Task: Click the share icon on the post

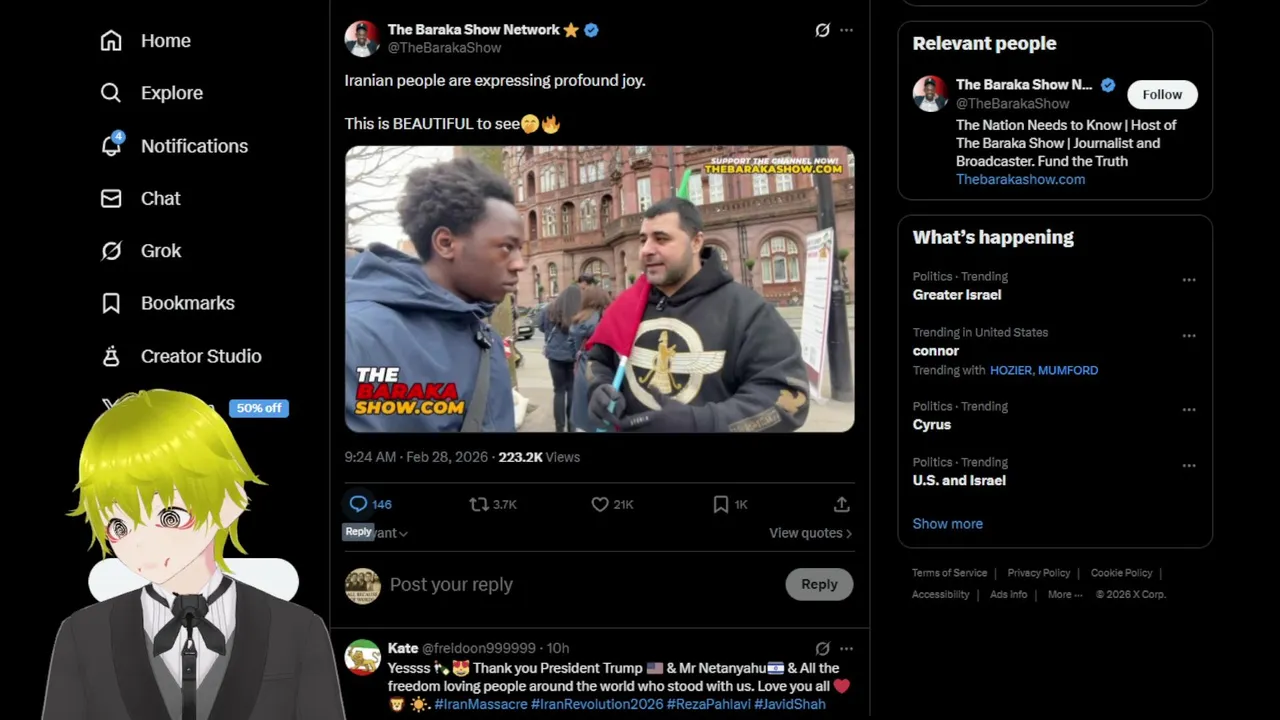Action: point(842,504)
